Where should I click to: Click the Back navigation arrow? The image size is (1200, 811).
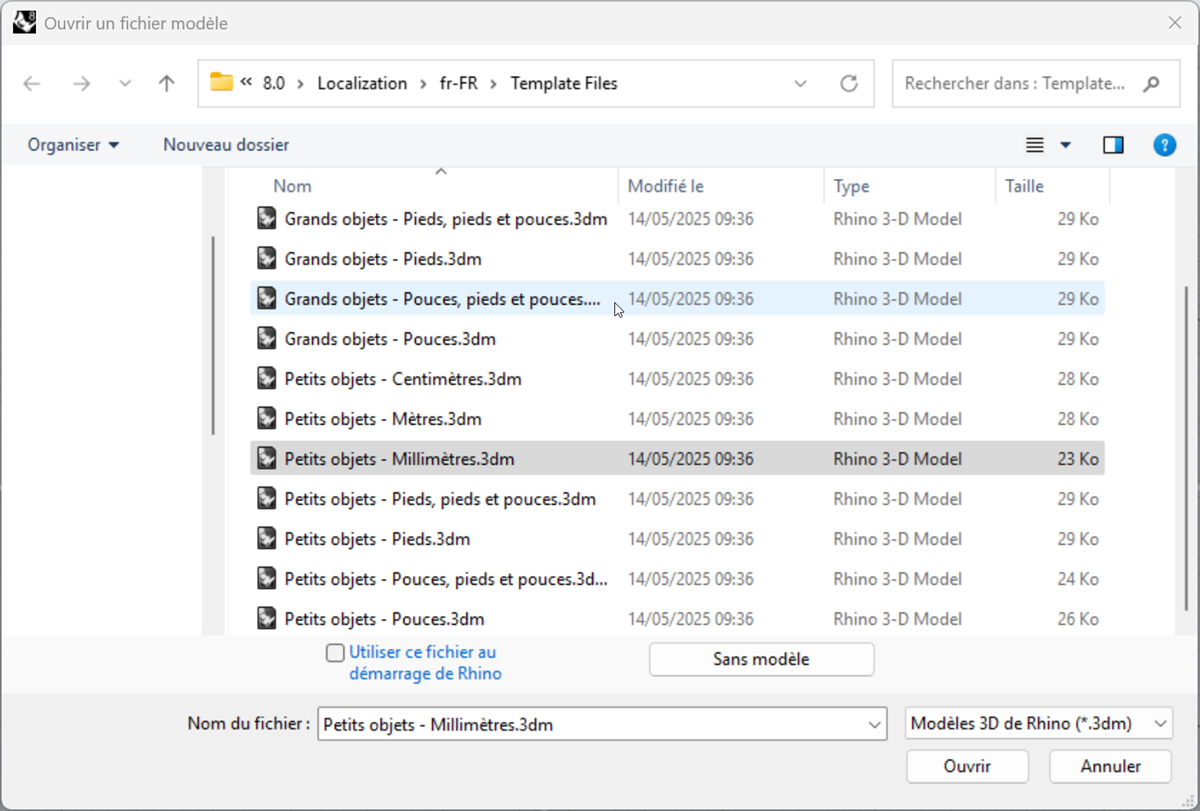32,84
